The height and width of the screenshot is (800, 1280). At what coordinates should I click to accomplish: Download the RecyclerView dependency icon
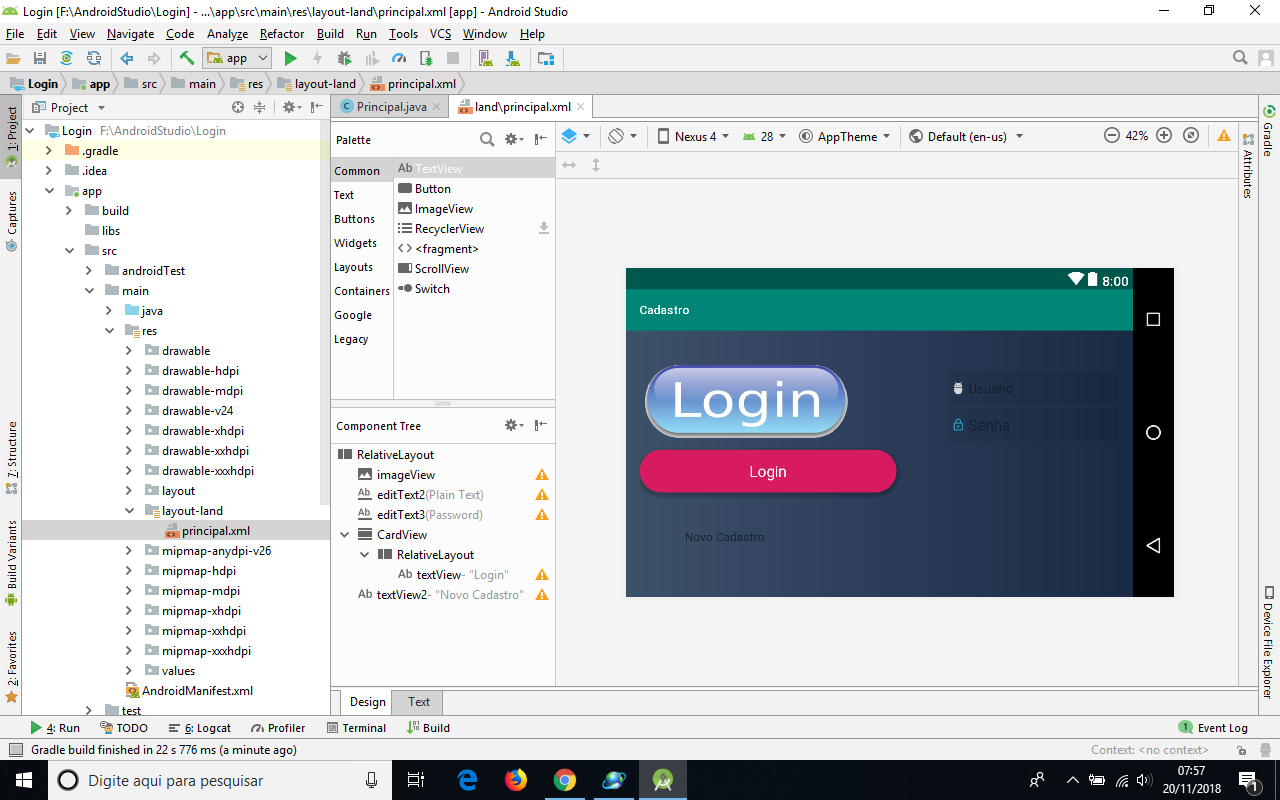click(x=544, y=229)
